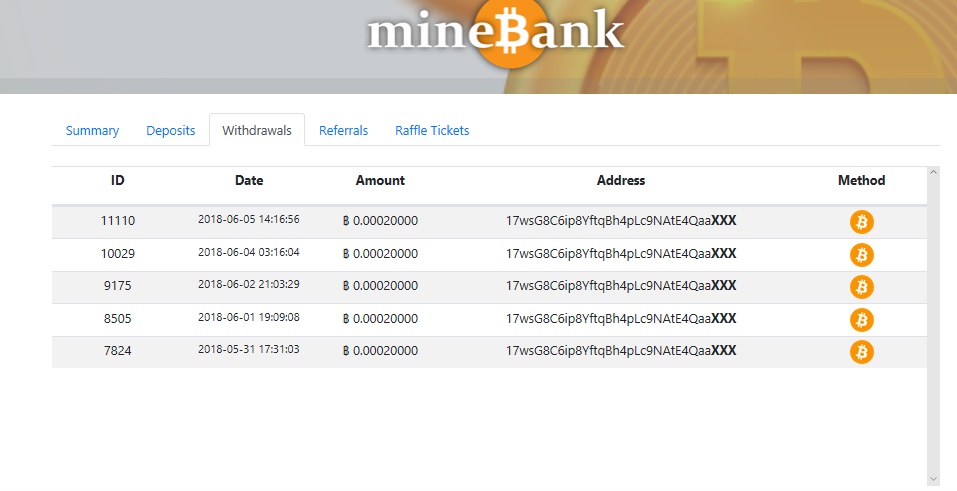957x491 pixels.
Task: Click the Amount column header
Action: 380,180
